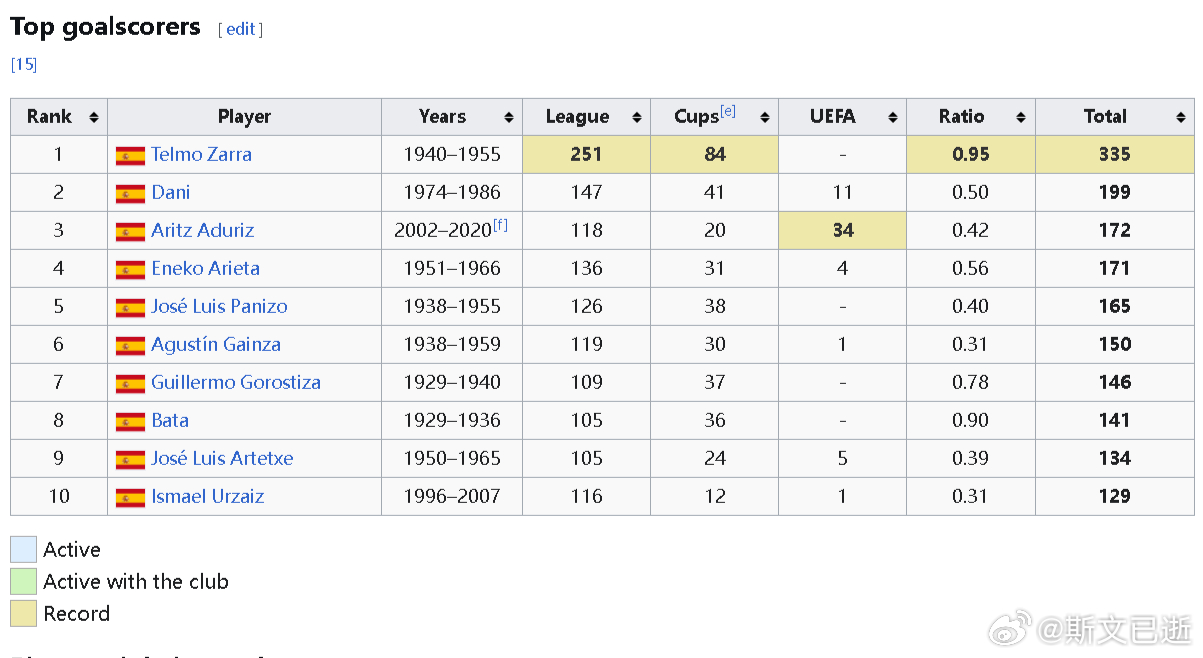This screenshot has height=658, width=1203.
Task: Click the flag icon beside Ismael Urzaiz
Action: (x=130, y=497)
